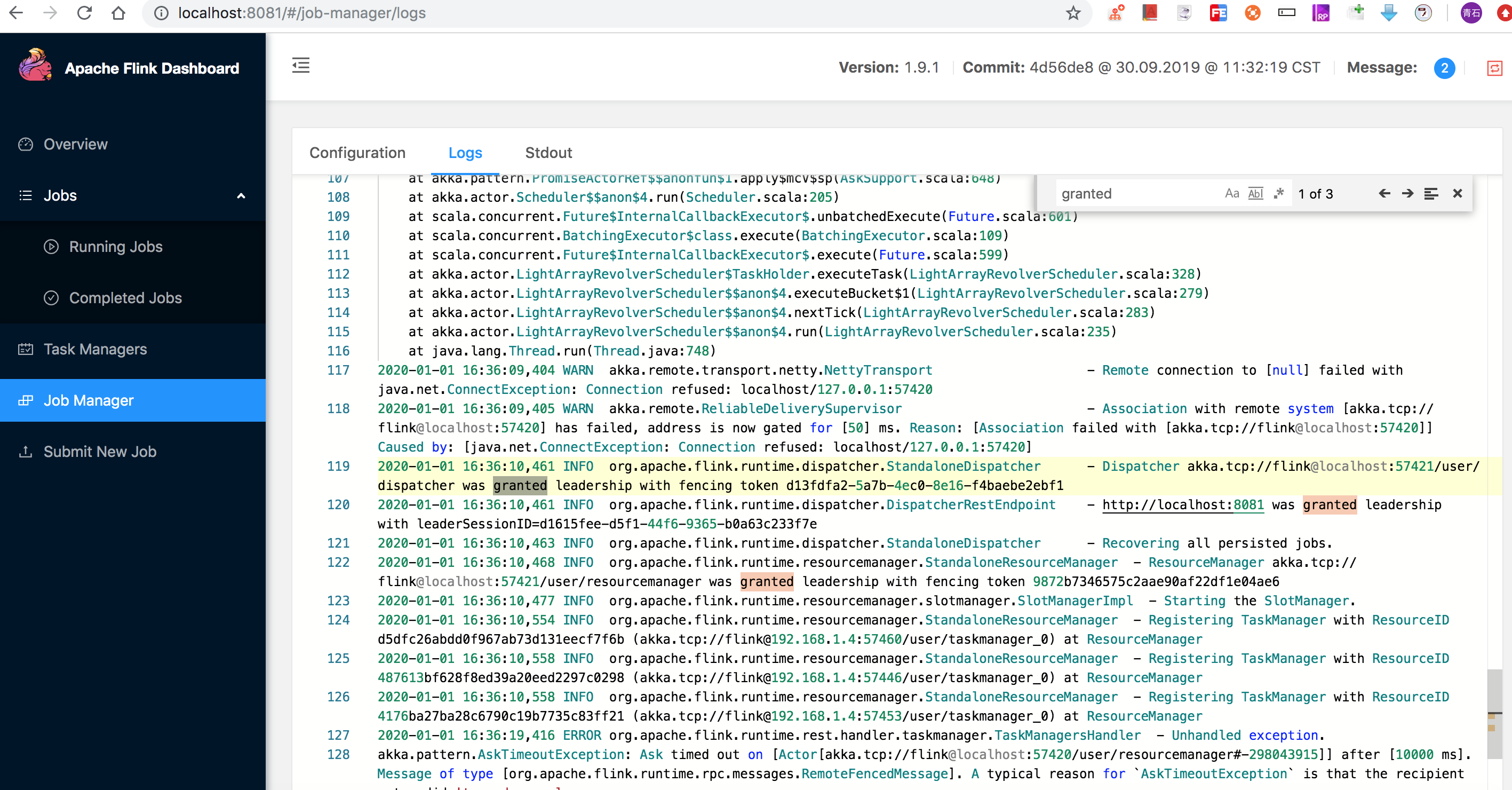Go to next match in find widget

point(1407,194)
